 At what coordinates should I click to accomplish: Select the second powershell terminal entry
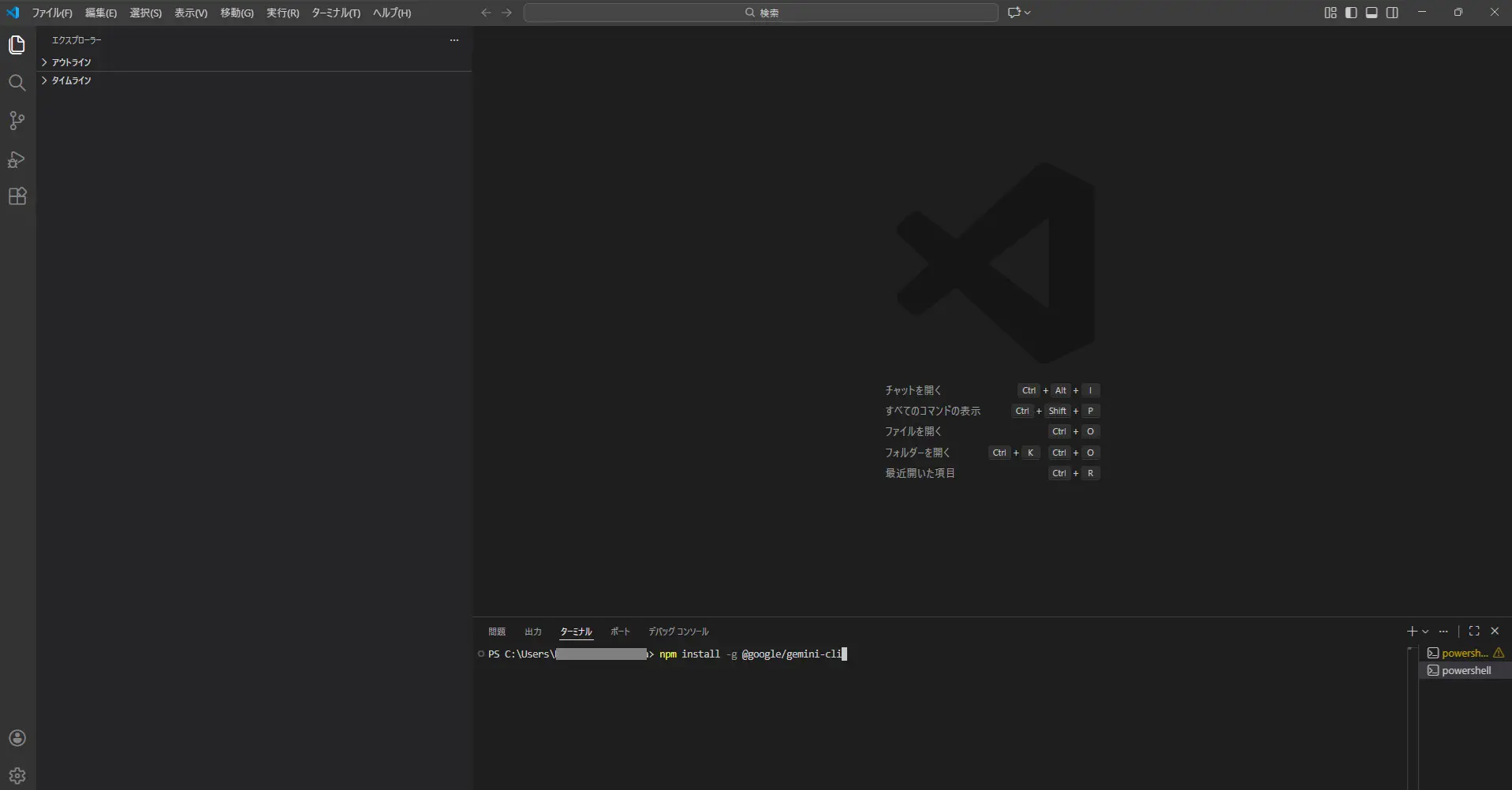pyautogui.click(x=1465, y=670)
